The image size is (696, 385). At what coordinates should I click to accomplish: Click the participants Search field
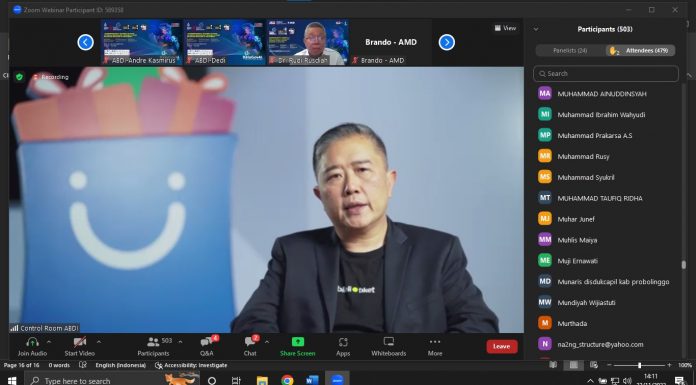click(606, 74)
